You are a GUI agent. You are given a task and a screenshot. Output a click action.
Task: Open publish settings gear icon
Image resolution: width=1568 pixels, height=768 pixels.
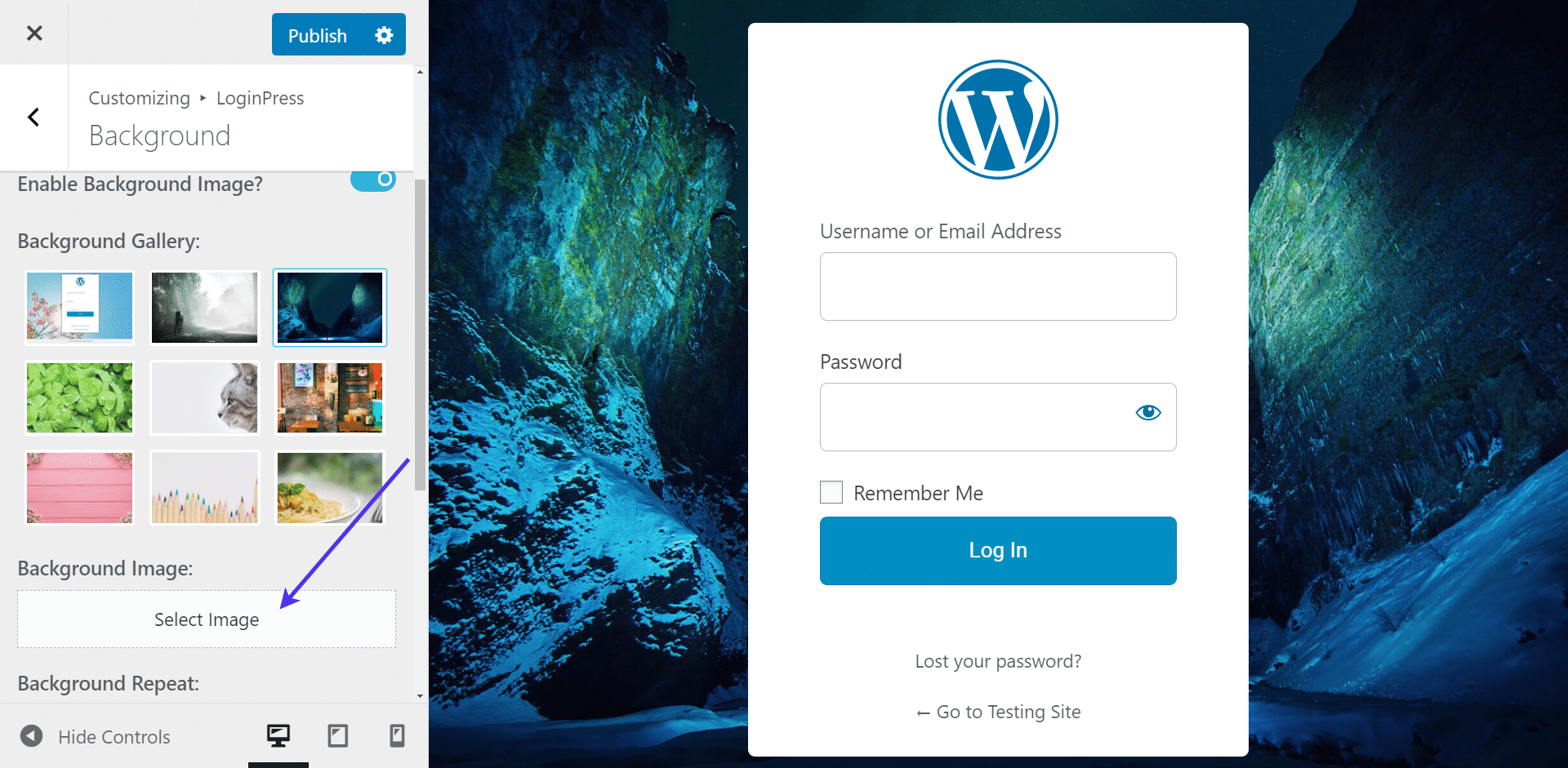[x=384, y=35]
